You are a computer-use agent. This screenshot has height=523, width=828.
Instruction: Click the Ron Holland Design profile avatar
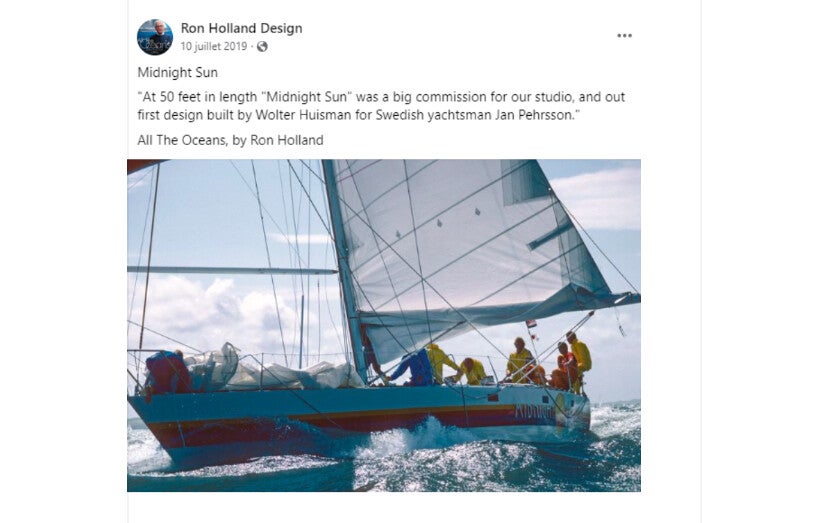coord(155,37)
